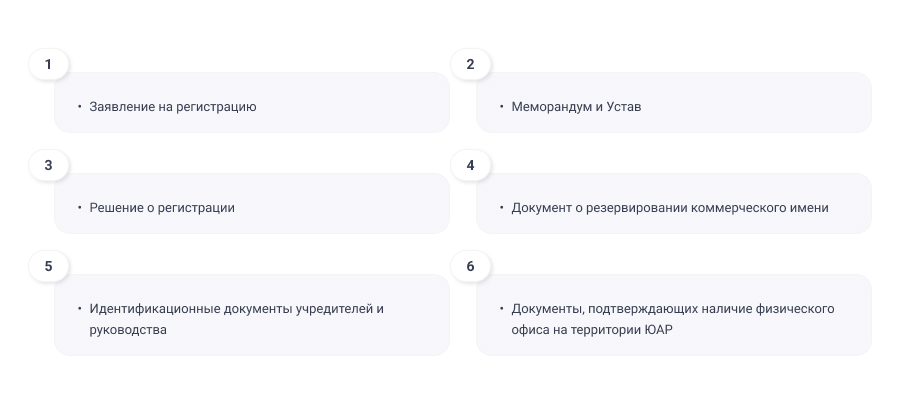Click bullet dot before 'Заявление на регистрацию'

(x=79, y=106)
